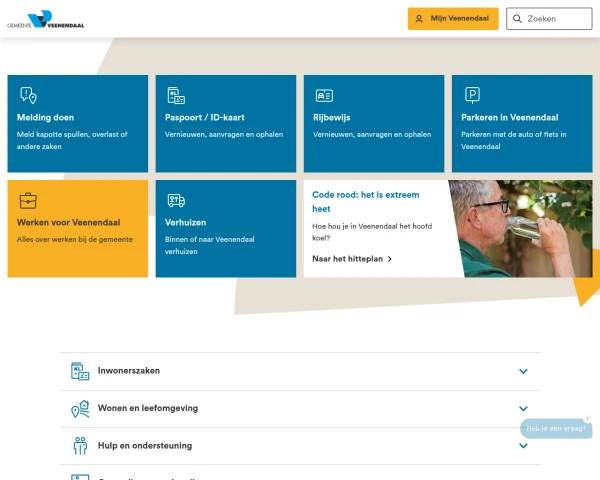Click the Melding doen speech-bubble pin icon
600x480 pixels.
tap(28, 95)
